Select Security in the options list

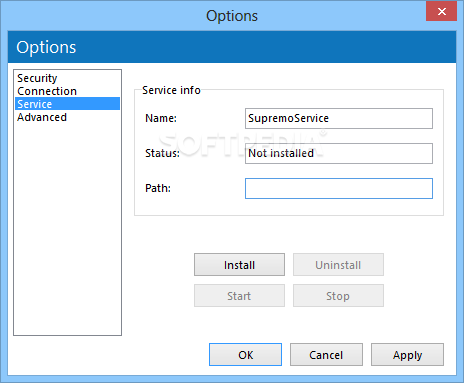(x=67, y=78)
